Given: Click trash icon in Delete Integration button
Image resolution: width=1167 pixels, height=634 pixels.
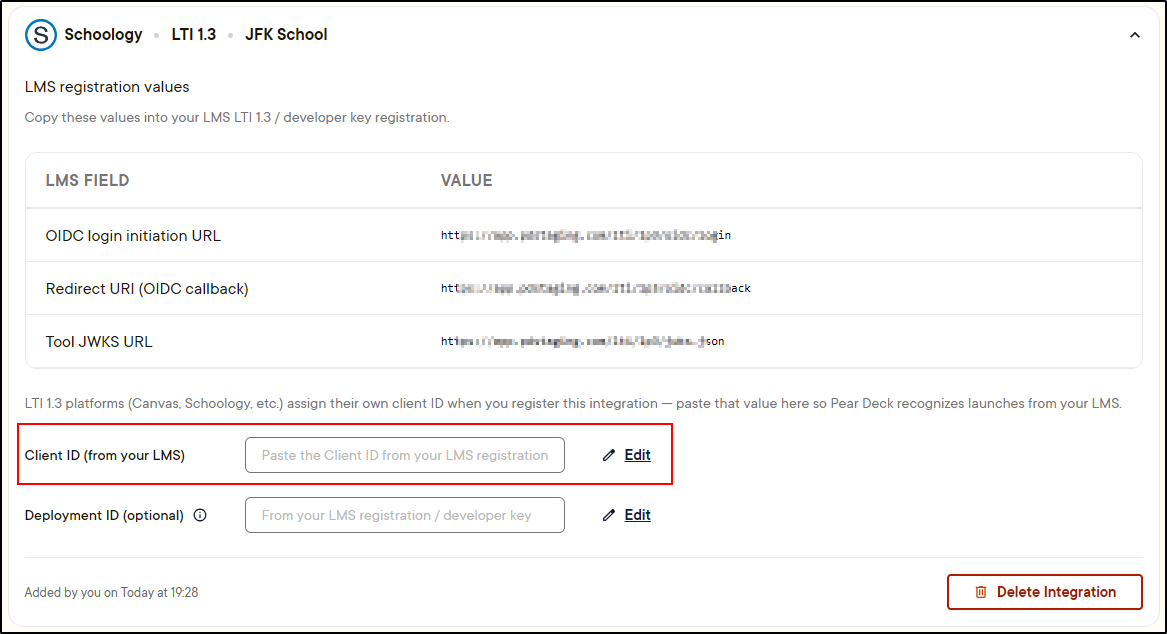Looking at the screenshot, I should [x=981, y=592].
